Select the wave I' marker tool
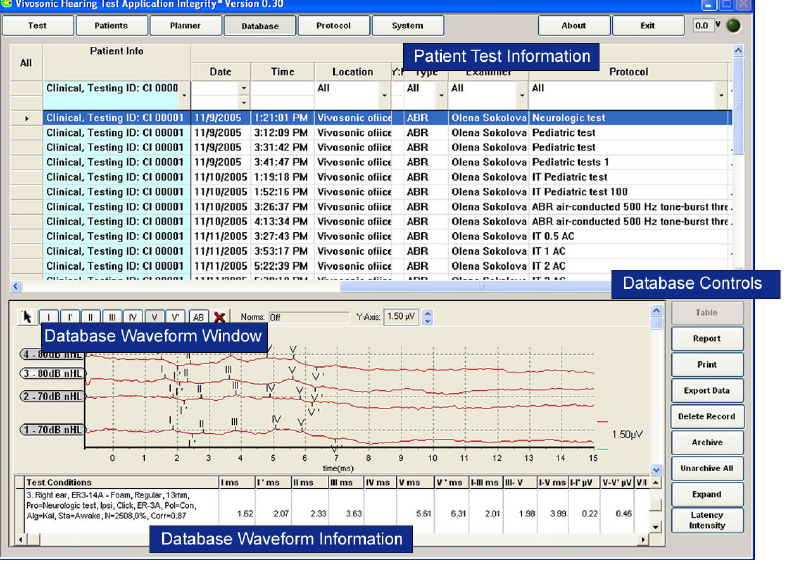The image size is (792, 564). click(69, 317)
